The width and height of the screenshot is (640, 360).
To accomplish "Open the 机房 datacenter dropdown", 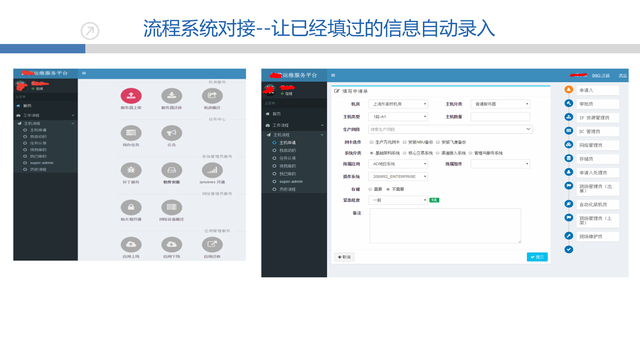I will 398,104.
